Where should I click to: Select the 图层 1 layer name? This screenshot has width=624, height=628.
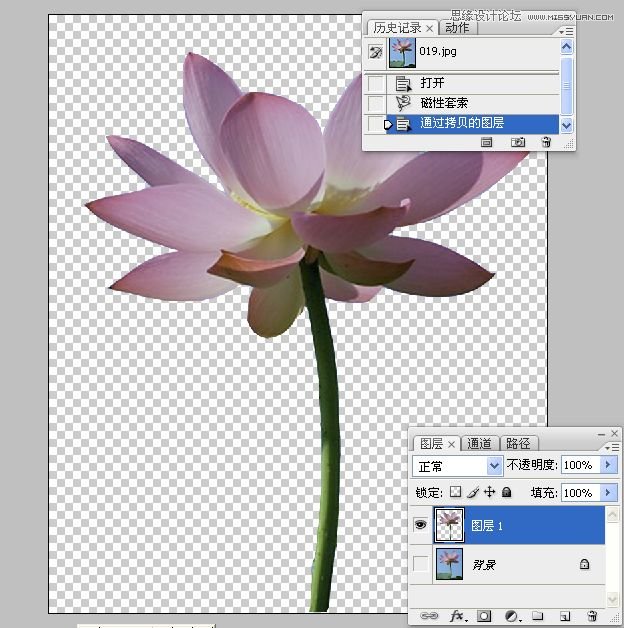pos(487,526)
